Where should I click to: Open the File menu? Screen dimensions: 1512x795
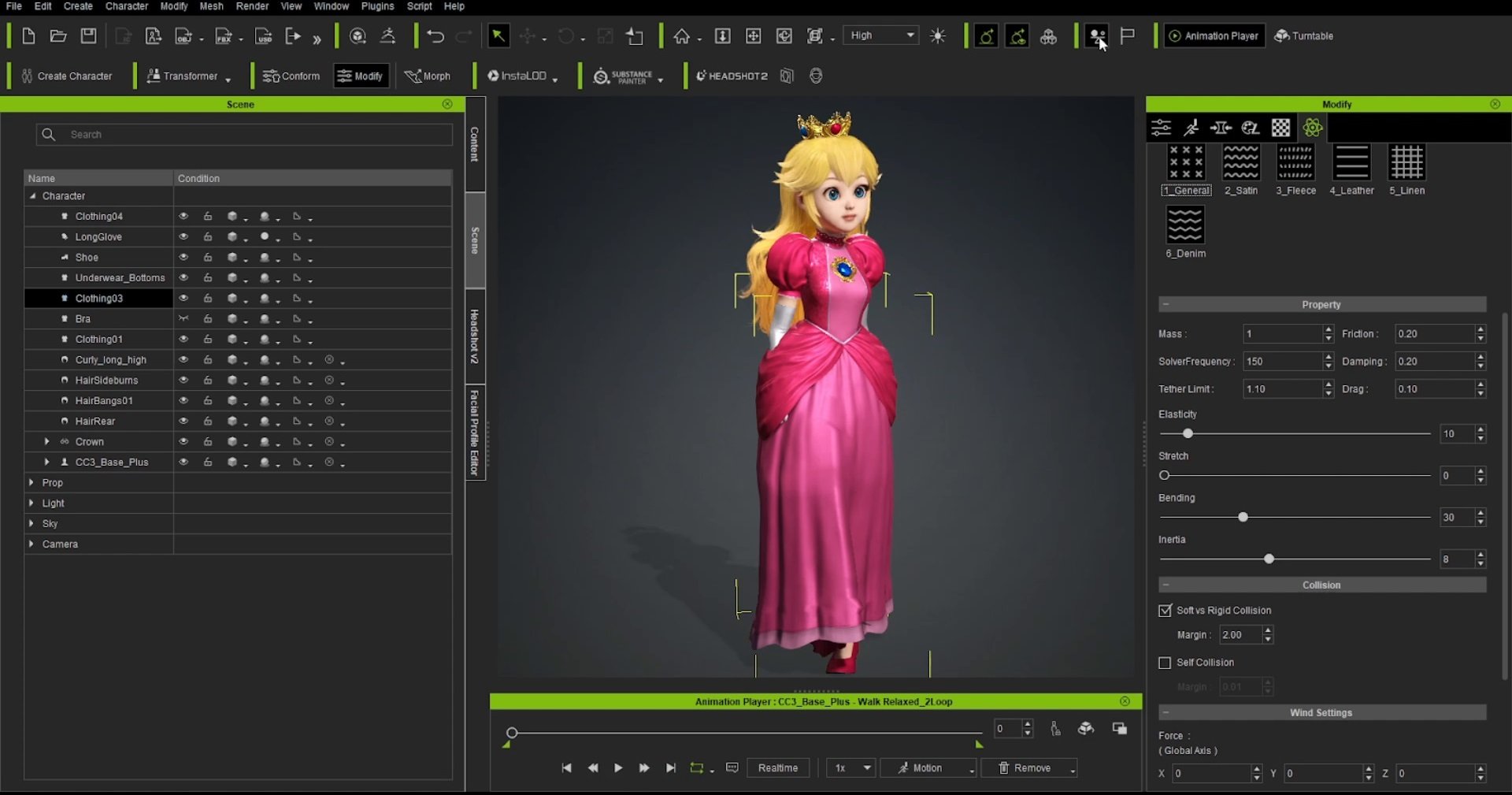(14, 6)
